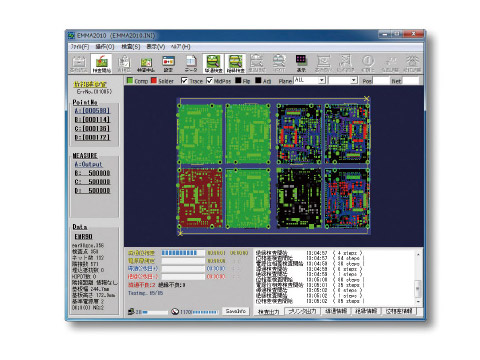Click the A:[000598] point number link
Screen dimensions: 480x360
(92, 111)
